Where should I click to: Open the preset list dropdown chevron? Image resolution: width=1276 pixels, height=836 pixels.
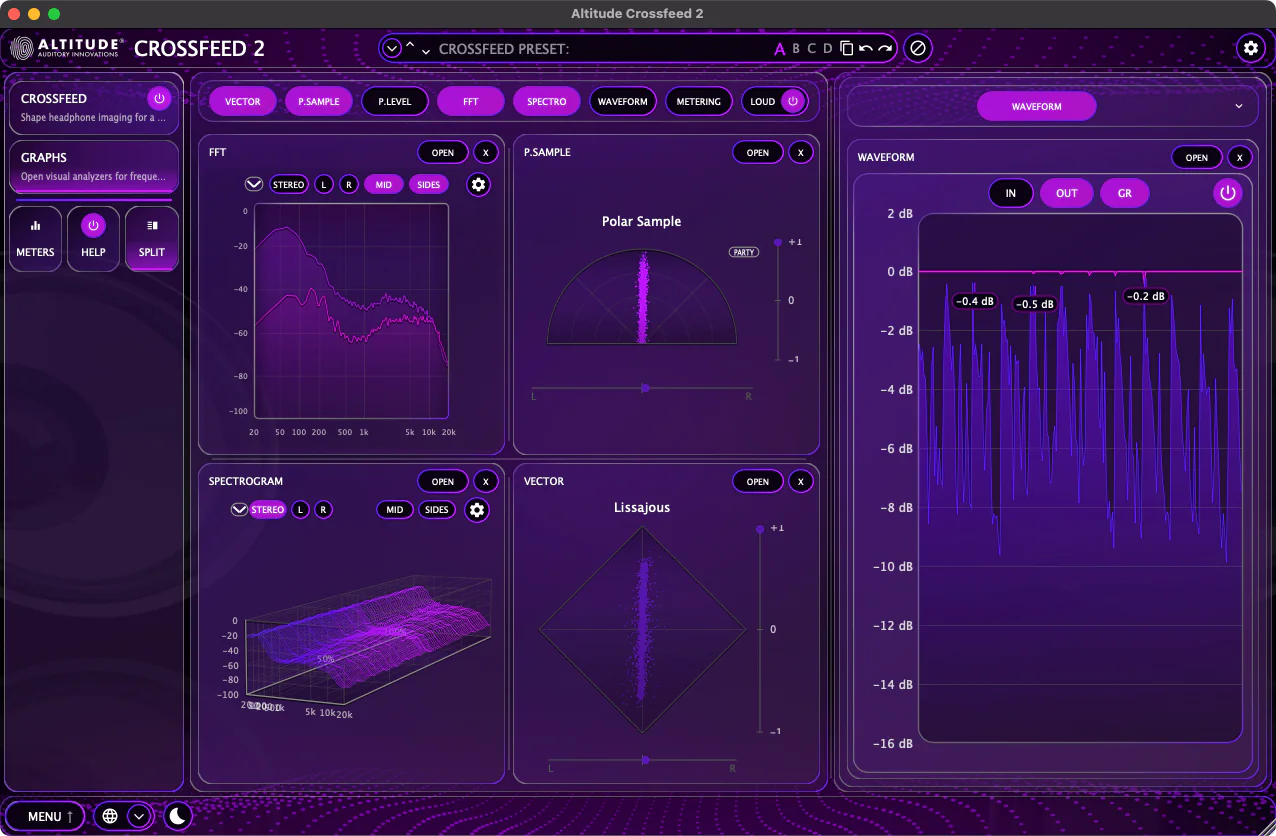[x=392, y=48]
